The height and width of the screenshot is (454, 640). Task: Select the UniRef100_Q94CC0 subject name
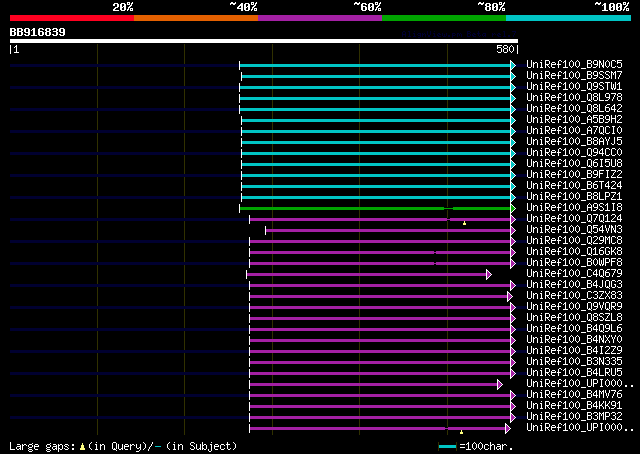tap(574, 153)
